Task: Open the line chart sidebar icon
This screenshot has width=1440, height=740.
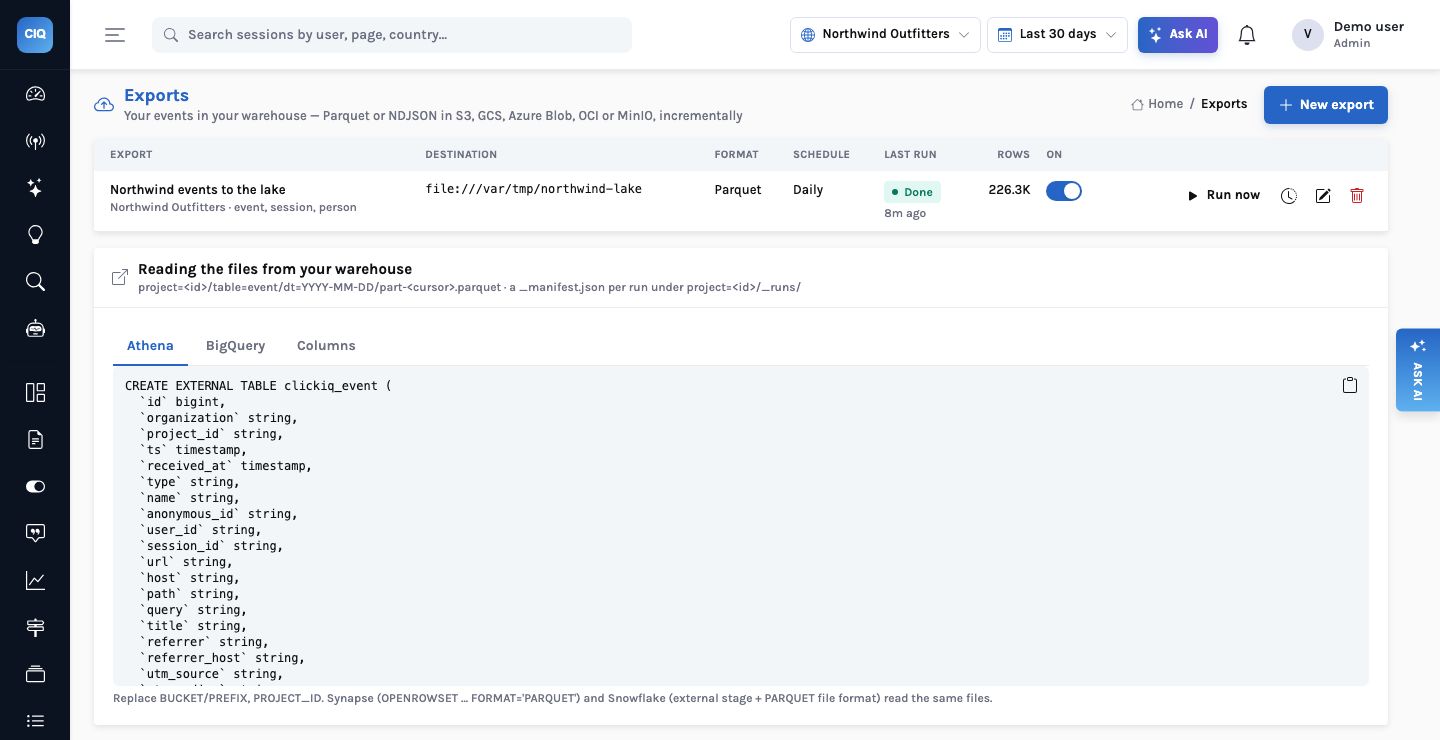Action: click(35, 580)
